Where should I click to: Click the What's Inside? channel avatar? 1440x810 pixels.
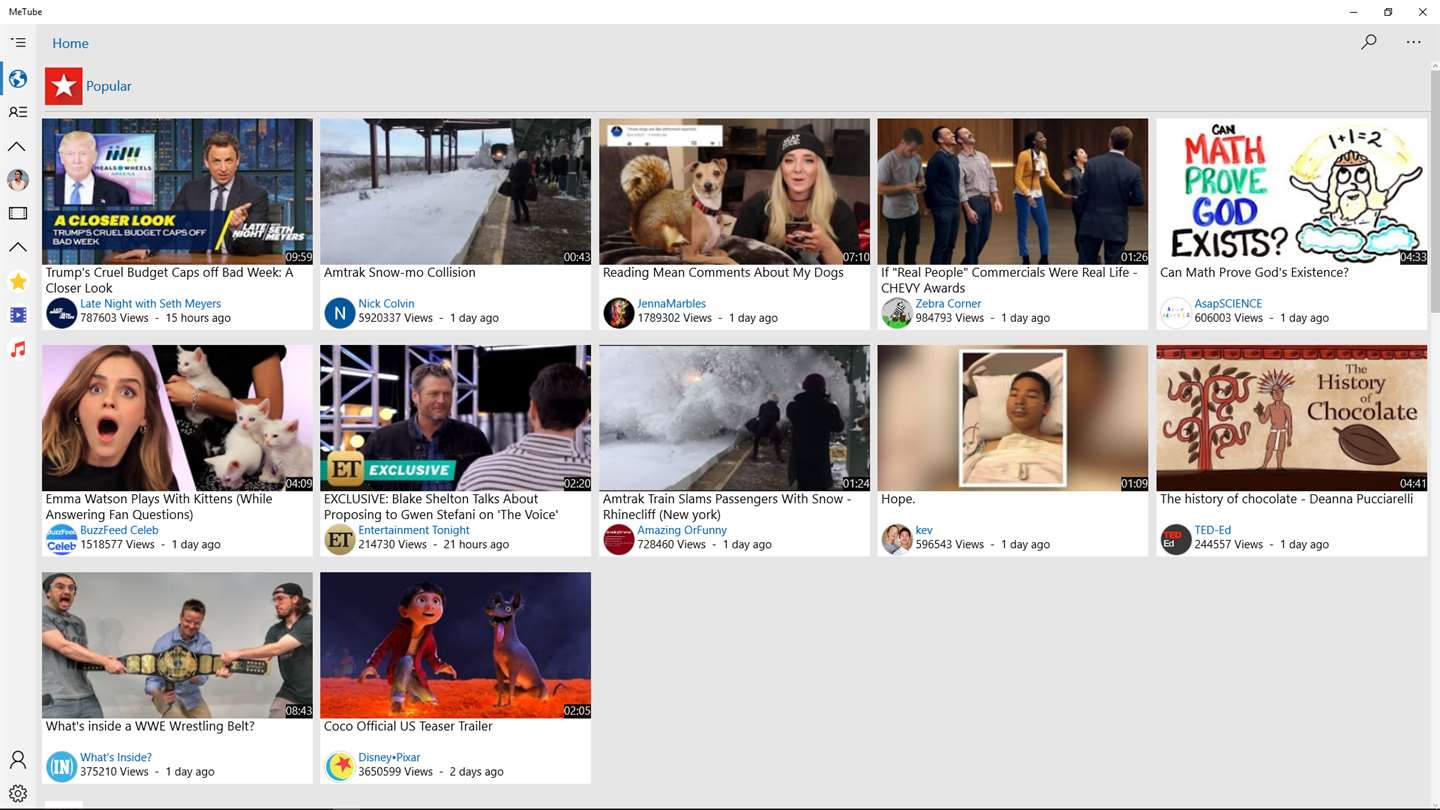(x=61, y=767)
